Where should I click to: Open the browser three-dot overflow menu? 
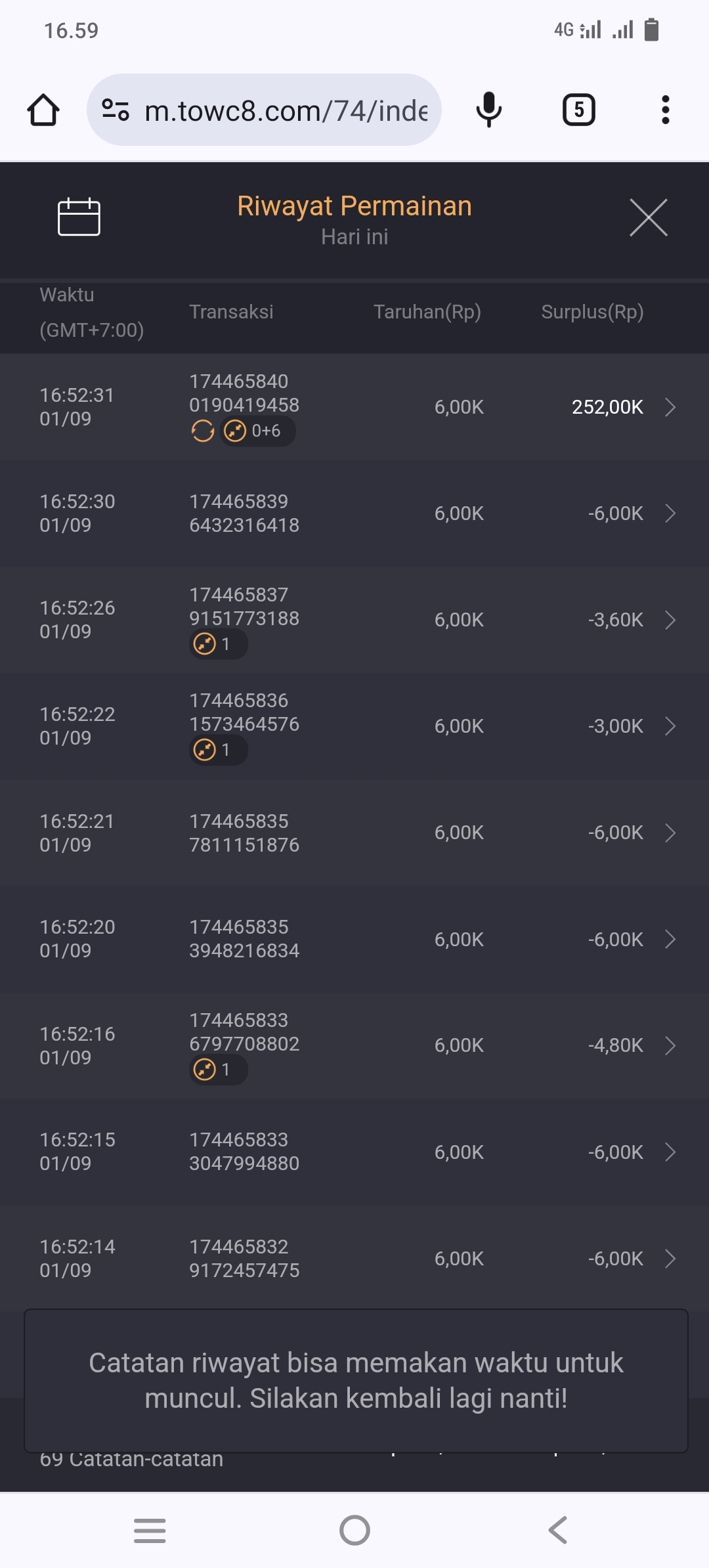(x=665, y=110)
